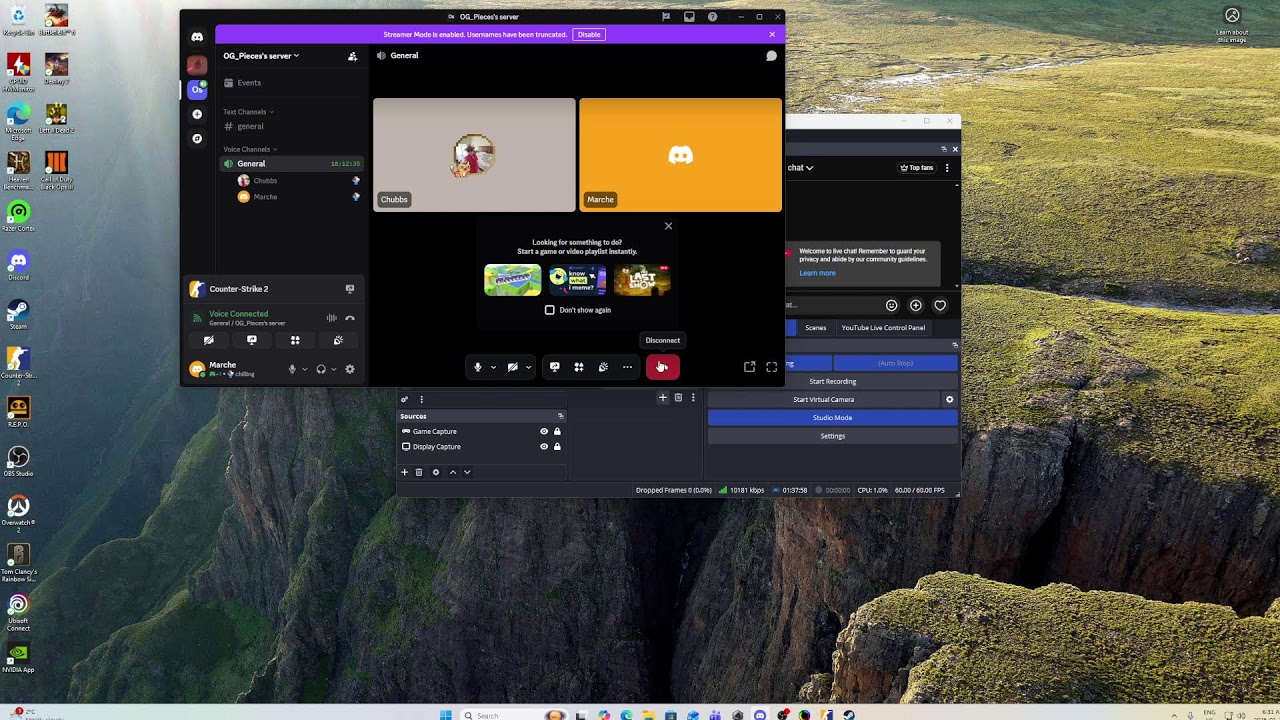Toggle noise suppression beside Voice Connected
Image resolution: width=1280 pixels, height=720 pixels.
[x=331, y=318]
